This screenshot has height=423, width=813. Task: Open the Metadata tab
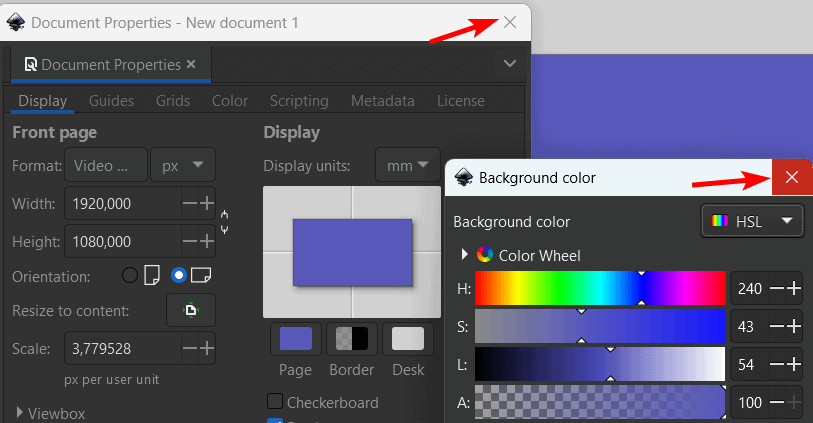pyautogui.click(x=383, y=101)
